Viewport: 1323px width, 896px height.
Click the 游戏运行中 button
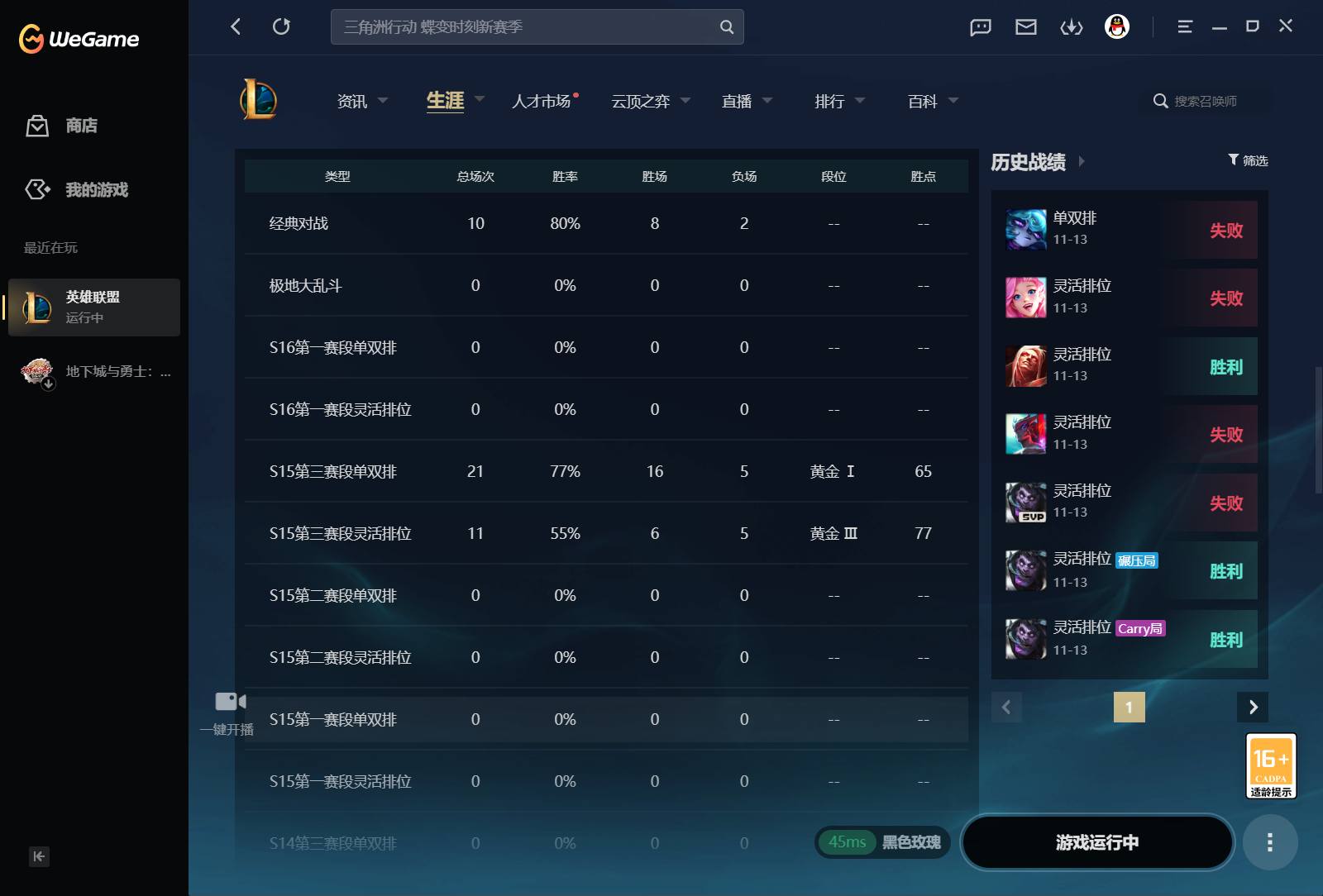coord(1097,842)
